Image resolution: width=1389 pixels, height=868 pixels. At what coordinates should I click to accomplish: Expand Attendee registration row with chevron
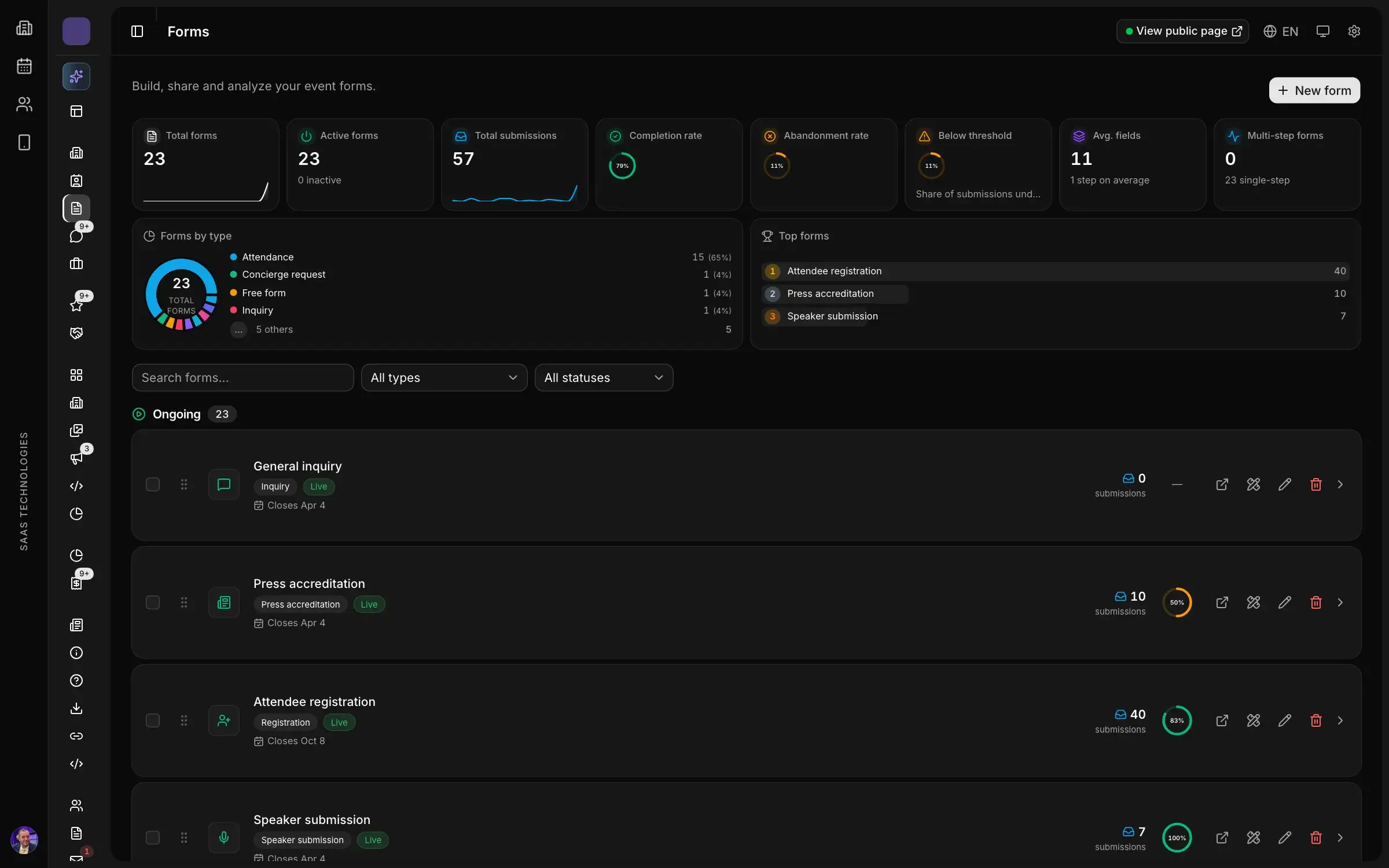pos(1340,720)
